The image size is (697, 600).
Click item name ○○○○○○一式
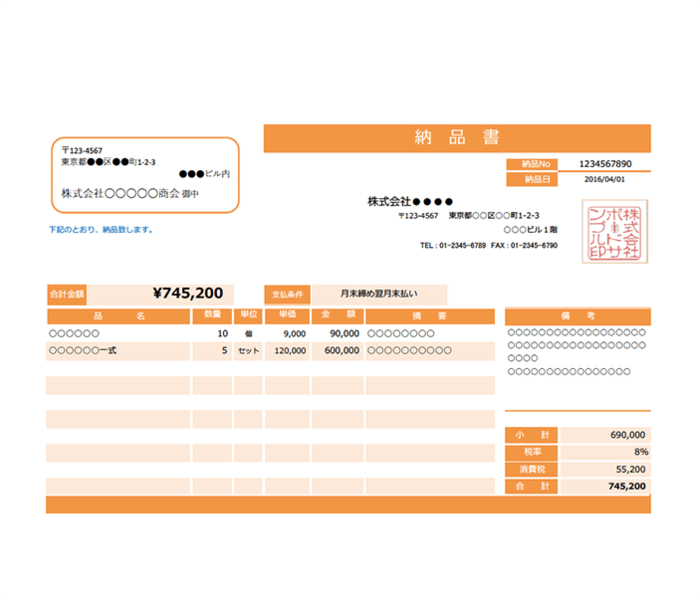[83, 351]
